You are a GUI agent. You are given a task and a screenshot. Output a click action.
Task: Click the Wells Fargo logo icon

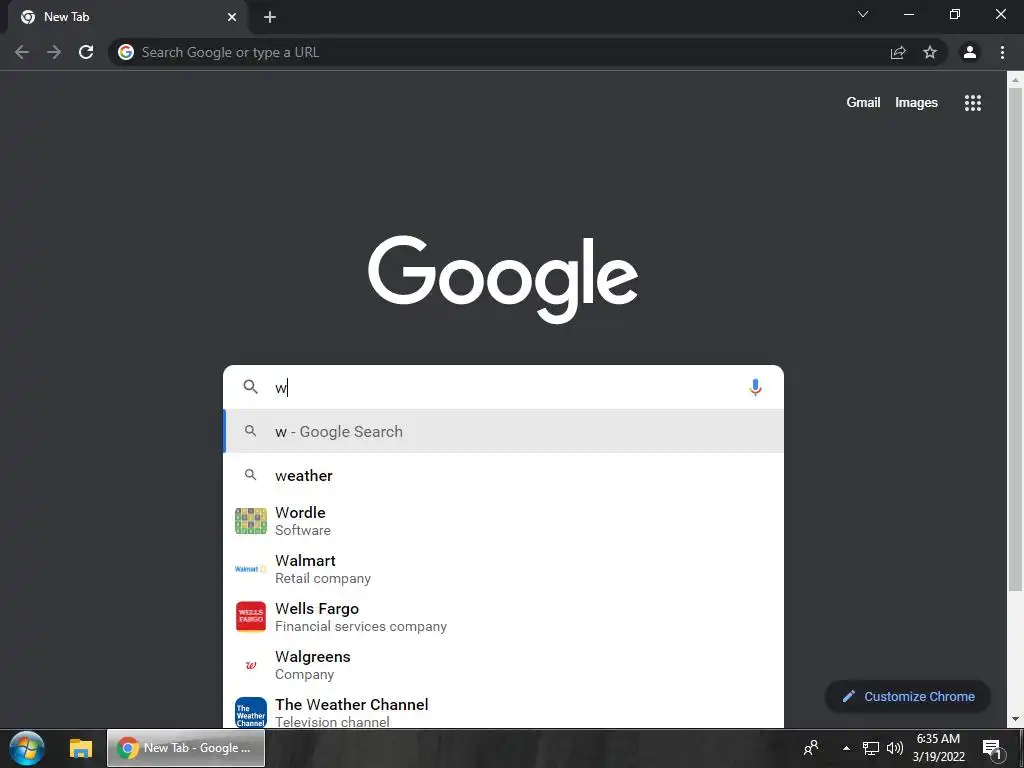click(x=251, y=617)
